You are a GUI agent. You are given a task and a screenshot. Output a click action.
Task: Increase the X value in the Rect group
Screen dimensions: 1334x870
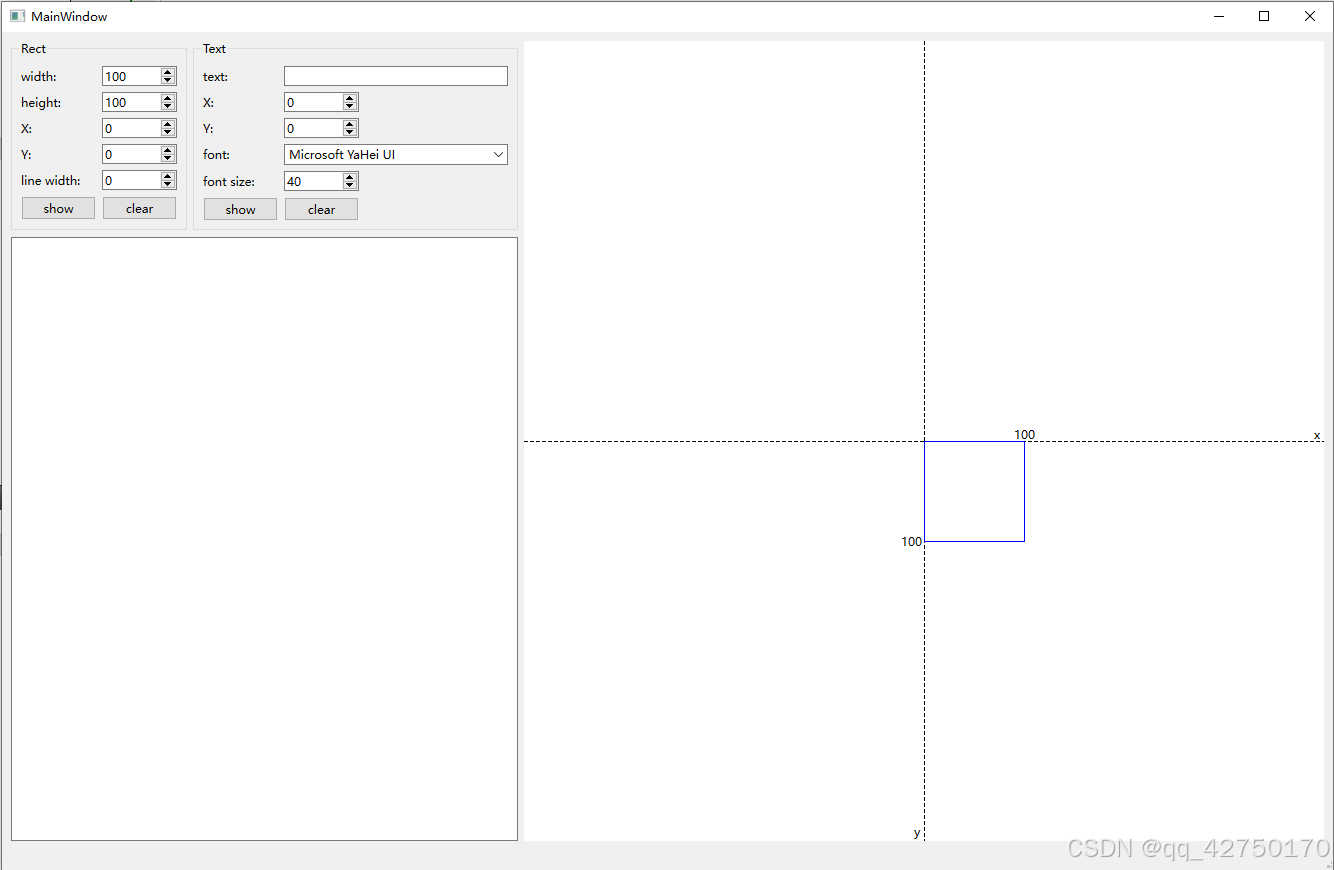coord(167,123)
